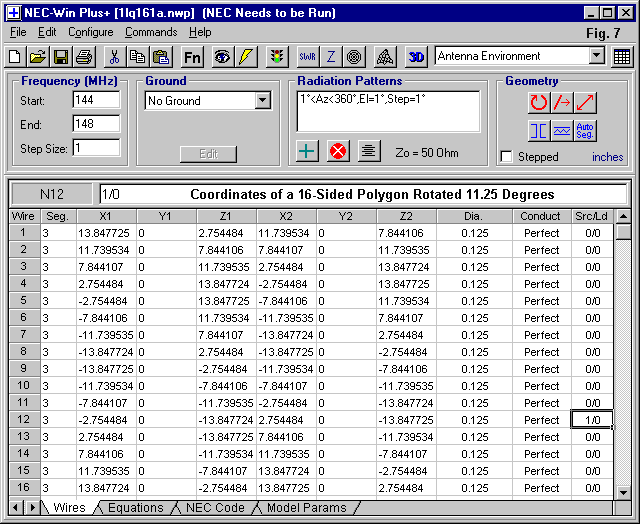This screenshot has height=524, width=640.
Task: Delete radiation pattern with red X icon
Action: pyautogui.click(x=338, y=152)
